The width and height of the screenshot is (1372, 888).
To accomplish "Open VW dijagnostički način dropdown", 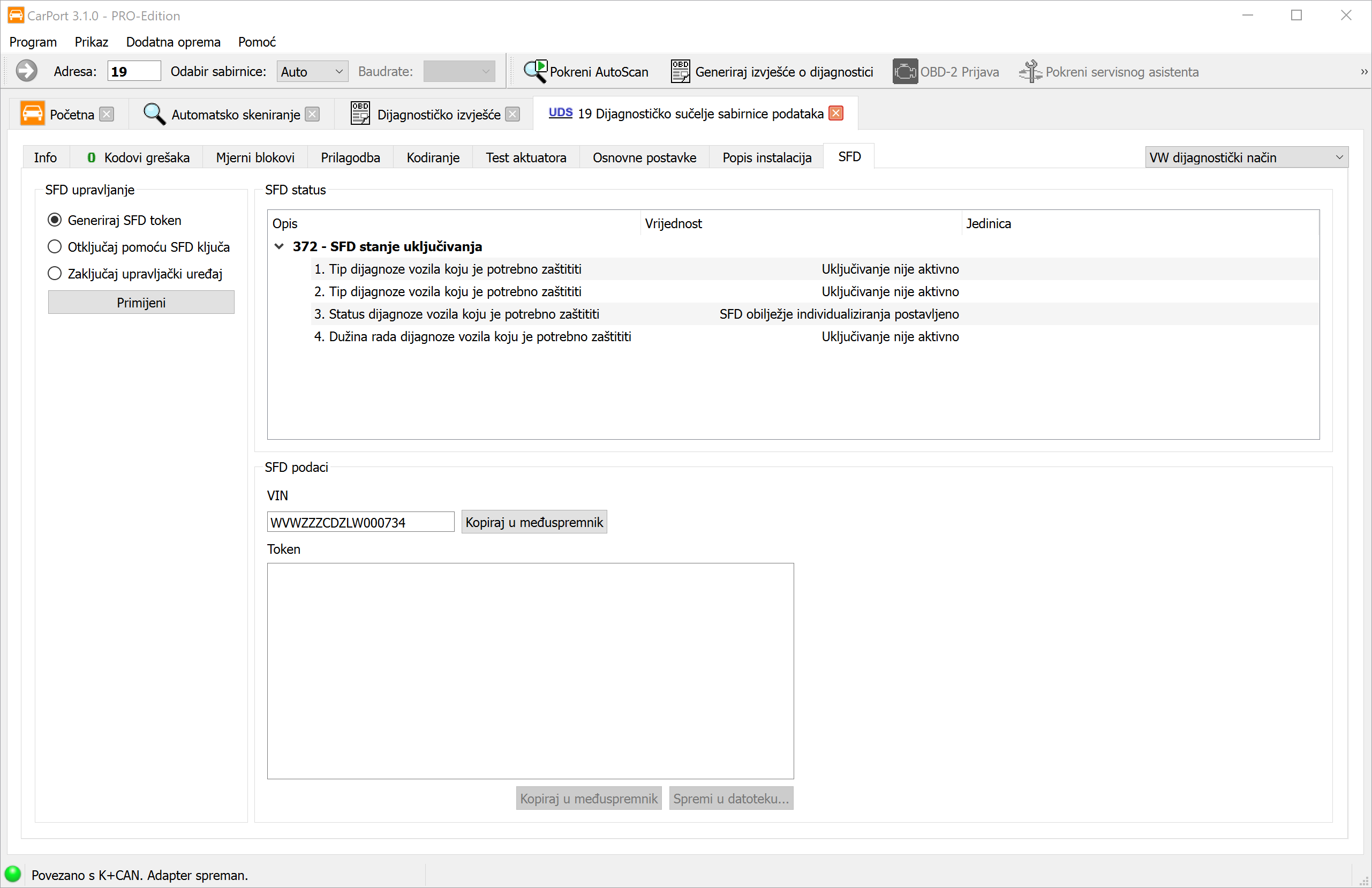I will [1246, 157].
